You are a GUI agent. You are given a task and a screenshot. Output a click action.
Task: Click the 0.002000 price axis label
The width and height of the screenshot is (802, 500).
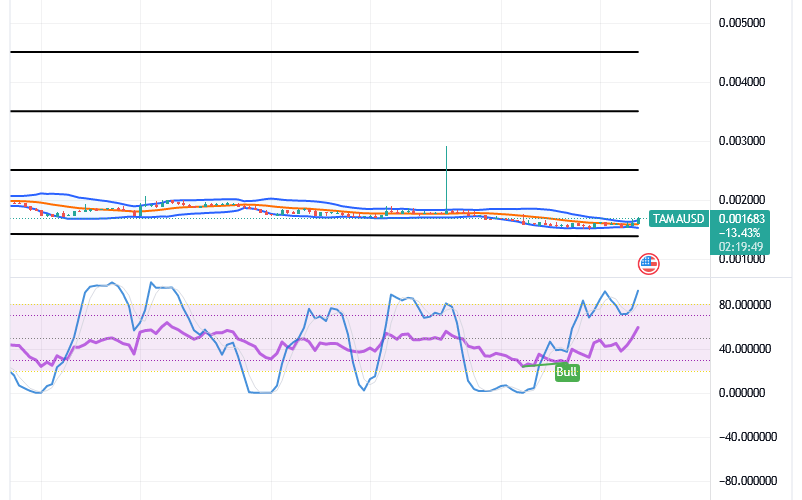[742, 200]
